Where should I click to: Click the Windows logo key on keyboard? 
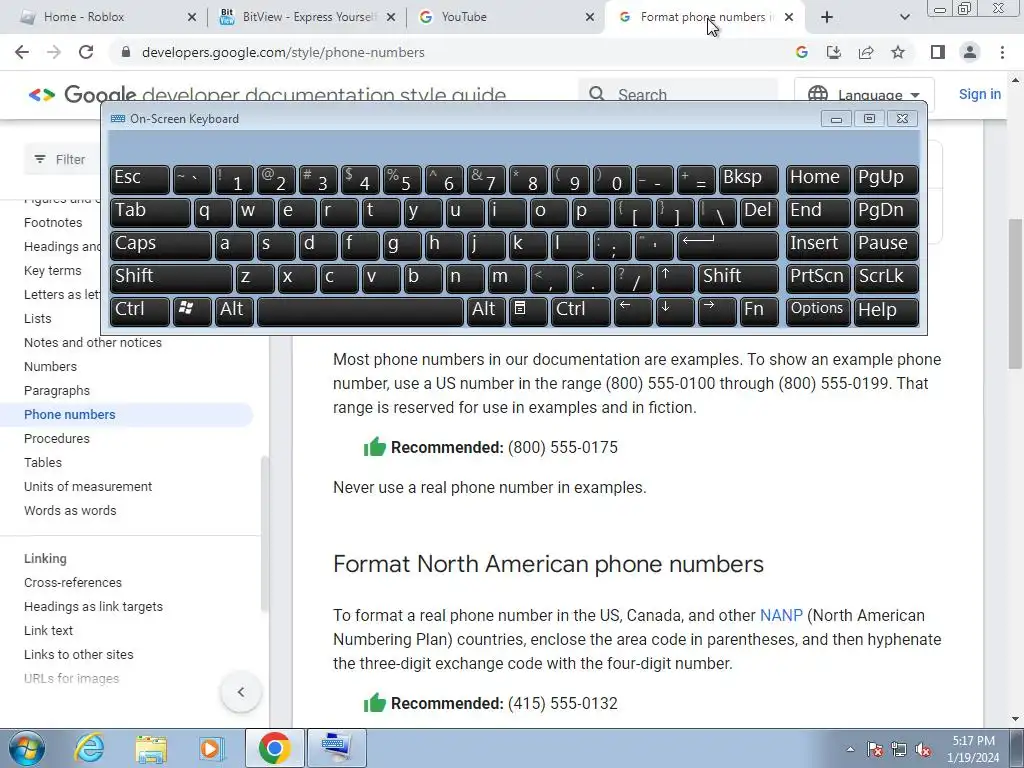click(192, 310)
